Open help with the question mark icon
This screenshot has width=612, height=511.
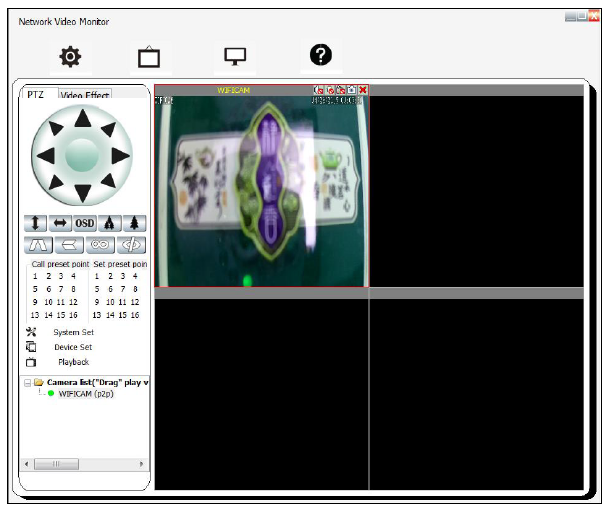[321, 55]
